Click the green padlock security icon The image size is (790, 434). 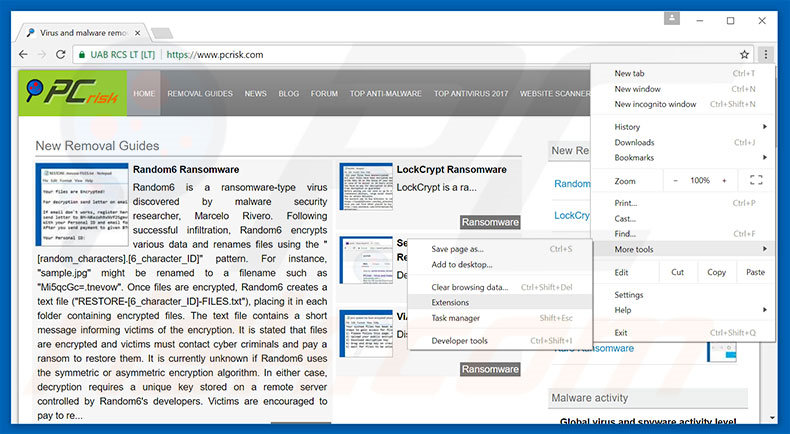coord(82,54)
